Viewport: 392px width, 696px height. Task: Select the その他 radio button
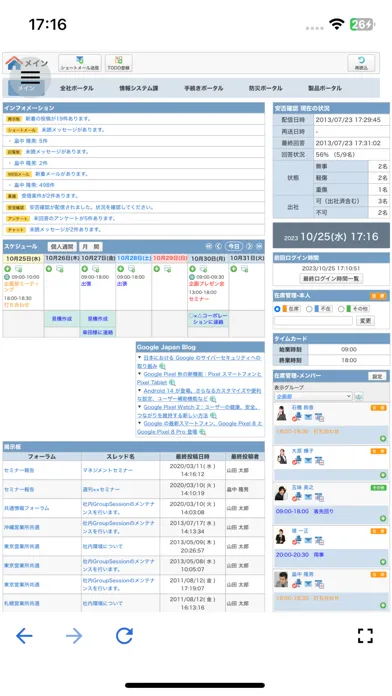[341, 309]
